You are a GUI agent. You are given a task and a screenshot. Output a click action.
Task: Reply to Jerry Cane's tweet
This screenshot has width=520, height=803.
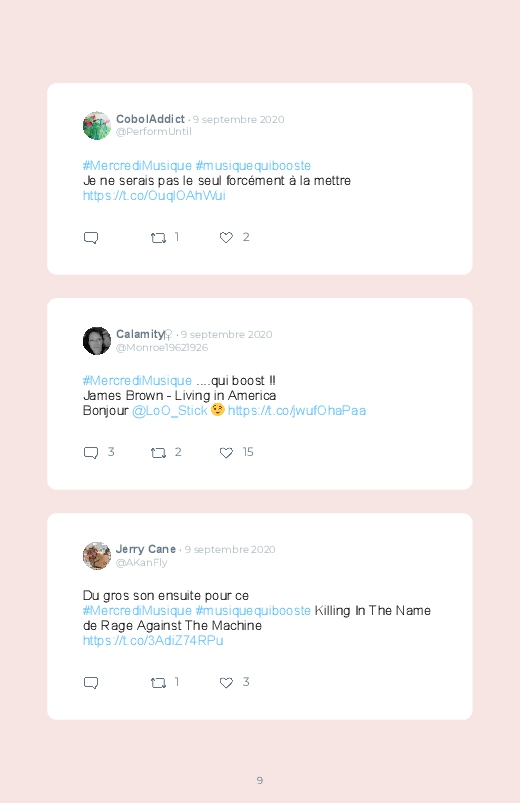click(91, 683)
